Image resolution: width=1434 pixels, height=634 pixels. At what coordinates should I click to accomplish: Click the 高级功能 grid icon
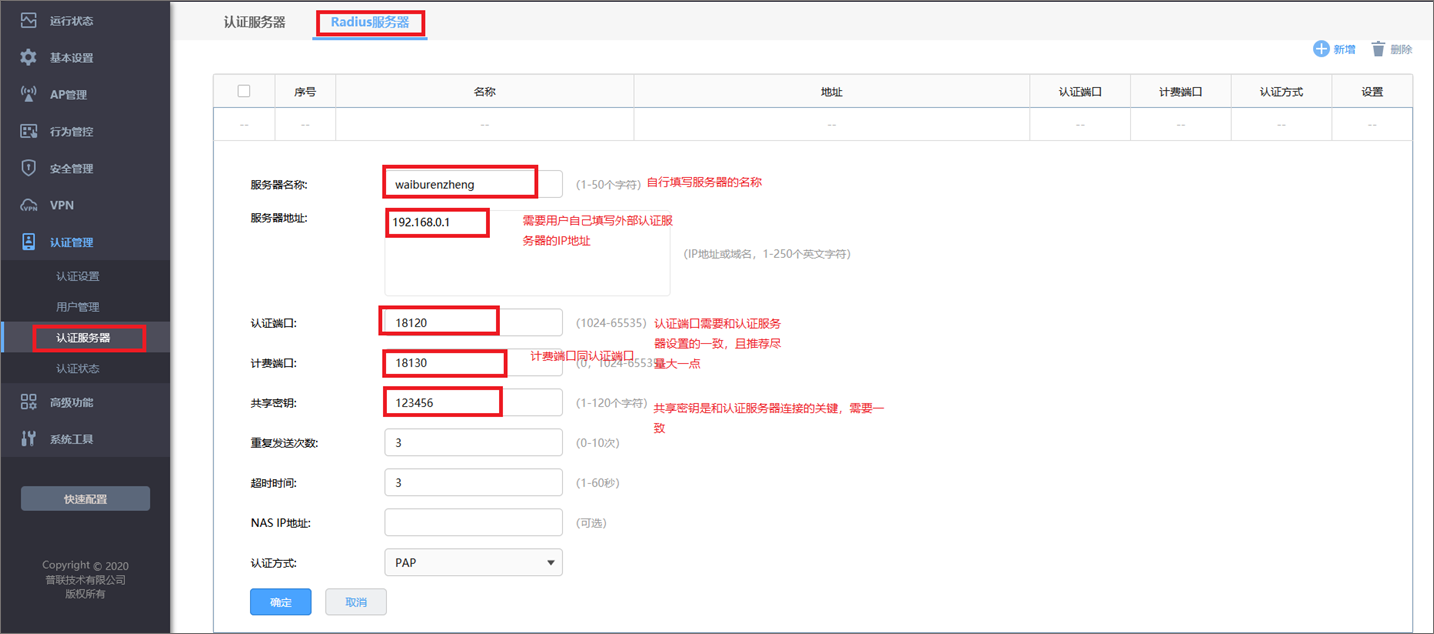click(29, 402)
